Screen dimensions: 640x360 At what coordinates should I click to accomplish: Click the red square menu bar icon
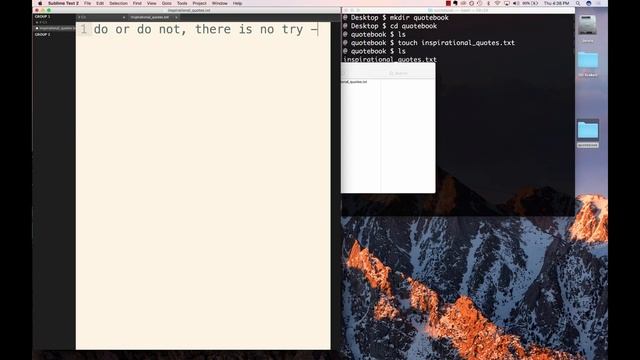tap(448, 3)
